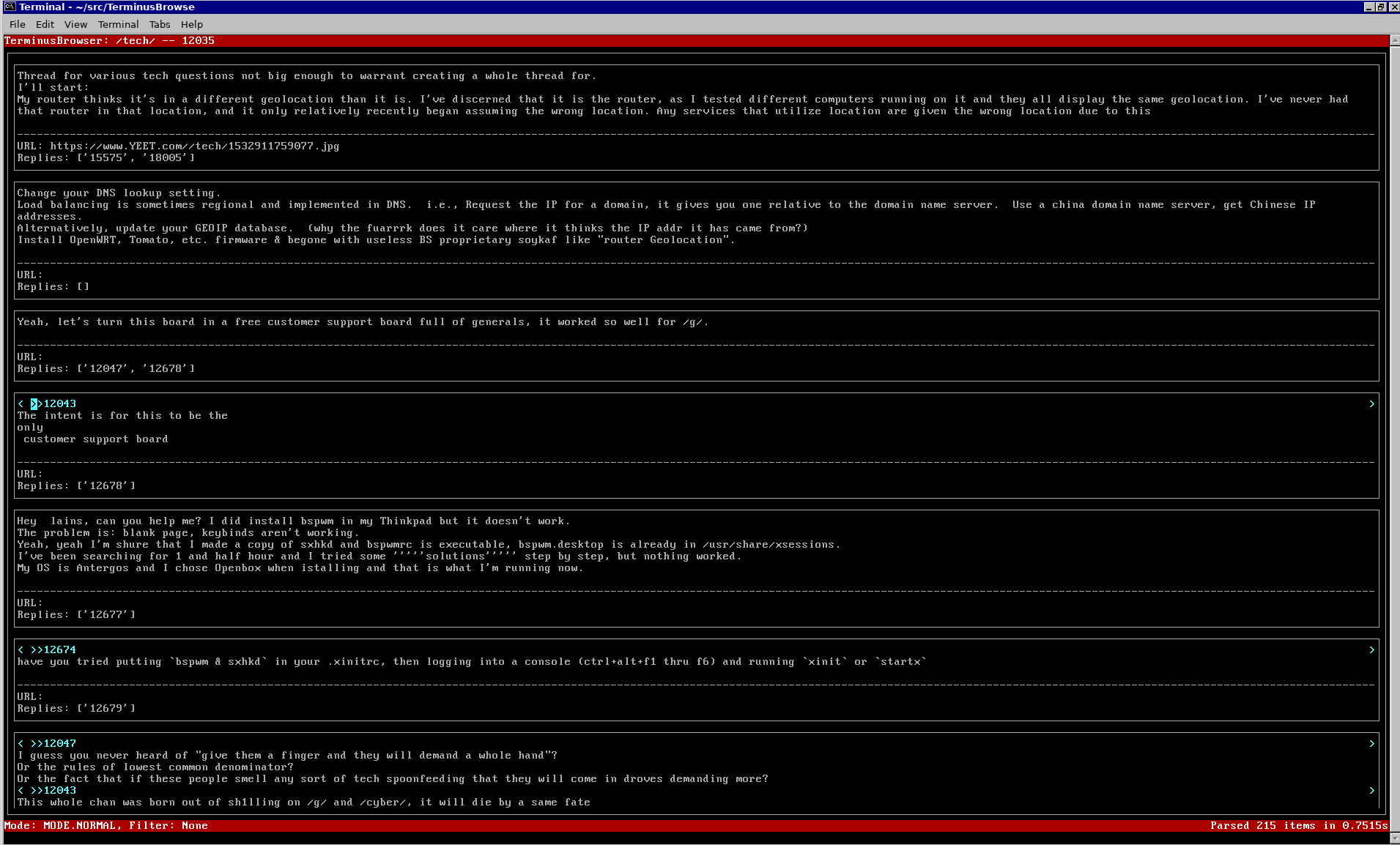The height and width of the screenshot is (845, 1400).
Task: Click 'Mode: MODE.NORMAL, Filter: None' status text
Action: point(106,825)
